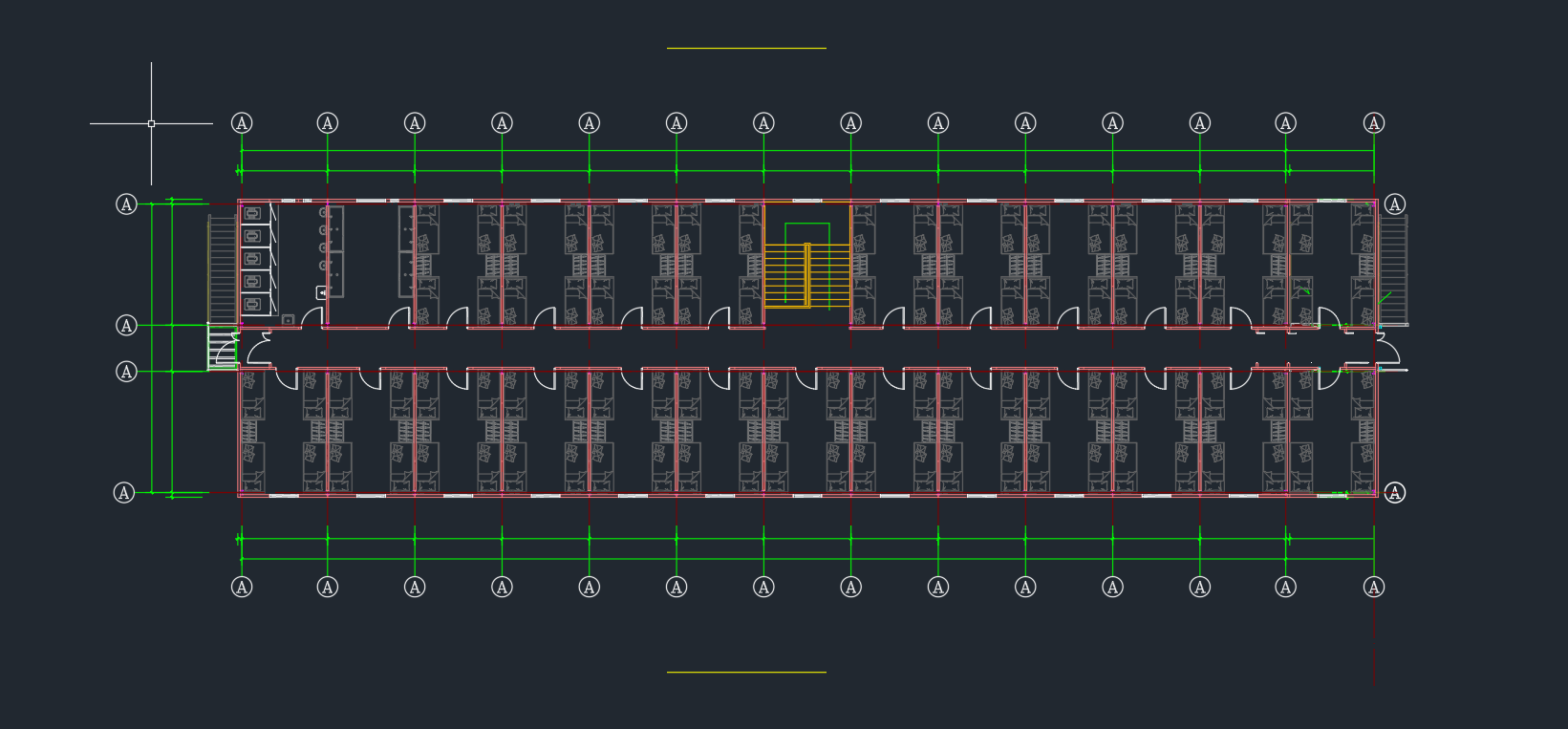Pick the green diagonal line on the right-end staircase
The width and height of the screenshot is (1568, 729).
[x=1385, y=298]
